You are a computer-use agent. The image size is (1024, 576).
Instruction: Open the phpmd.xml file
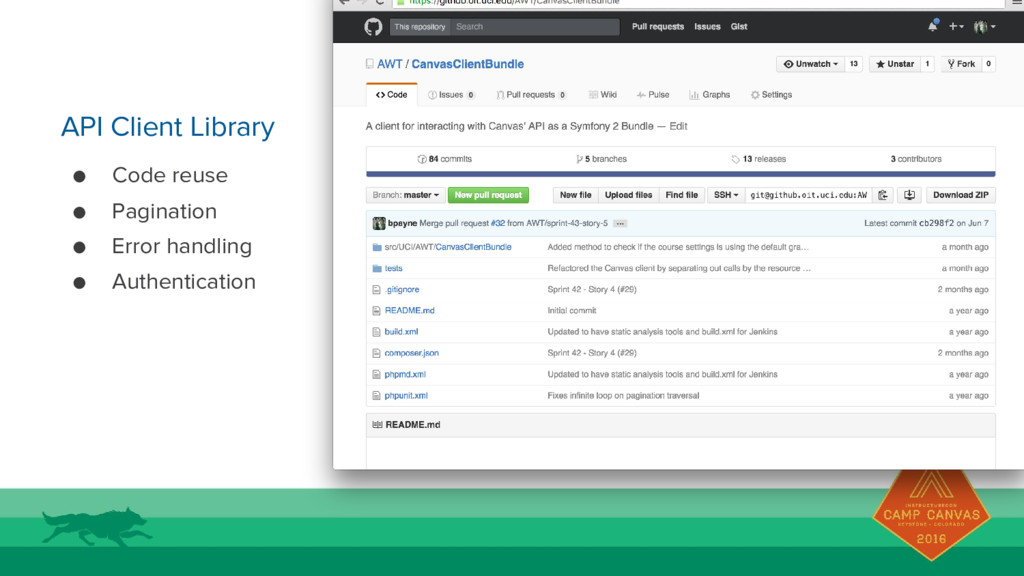tap(405, 375)
